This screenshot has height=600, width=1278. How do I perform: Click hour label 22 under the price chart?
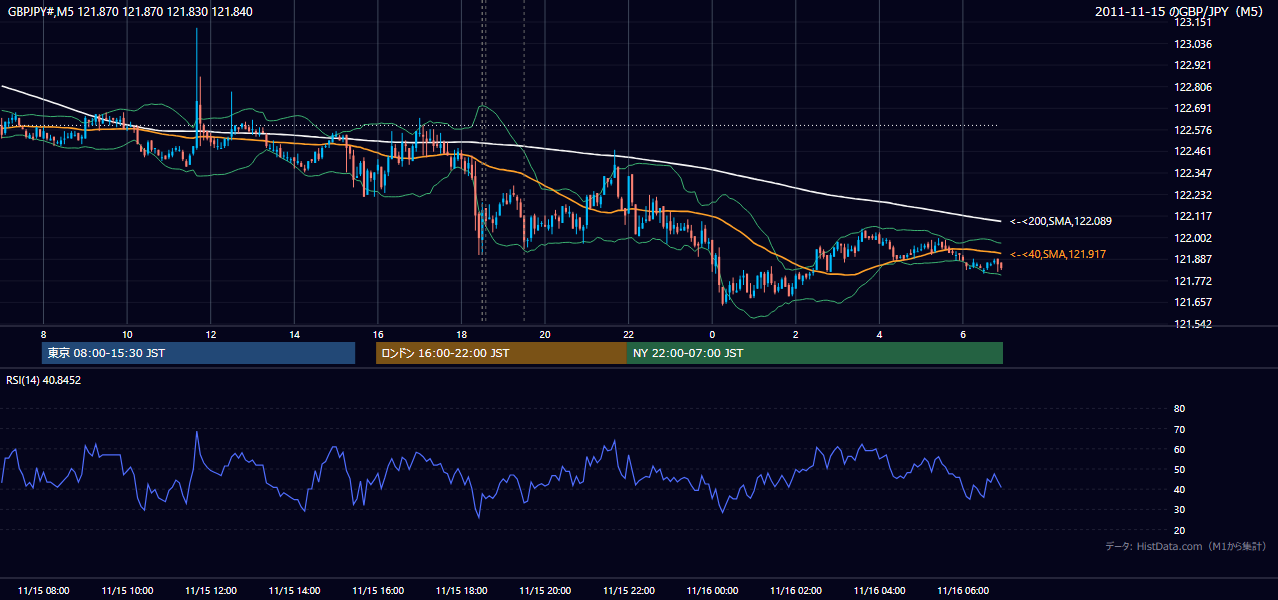pyautogui.click(x=628, y=334)
